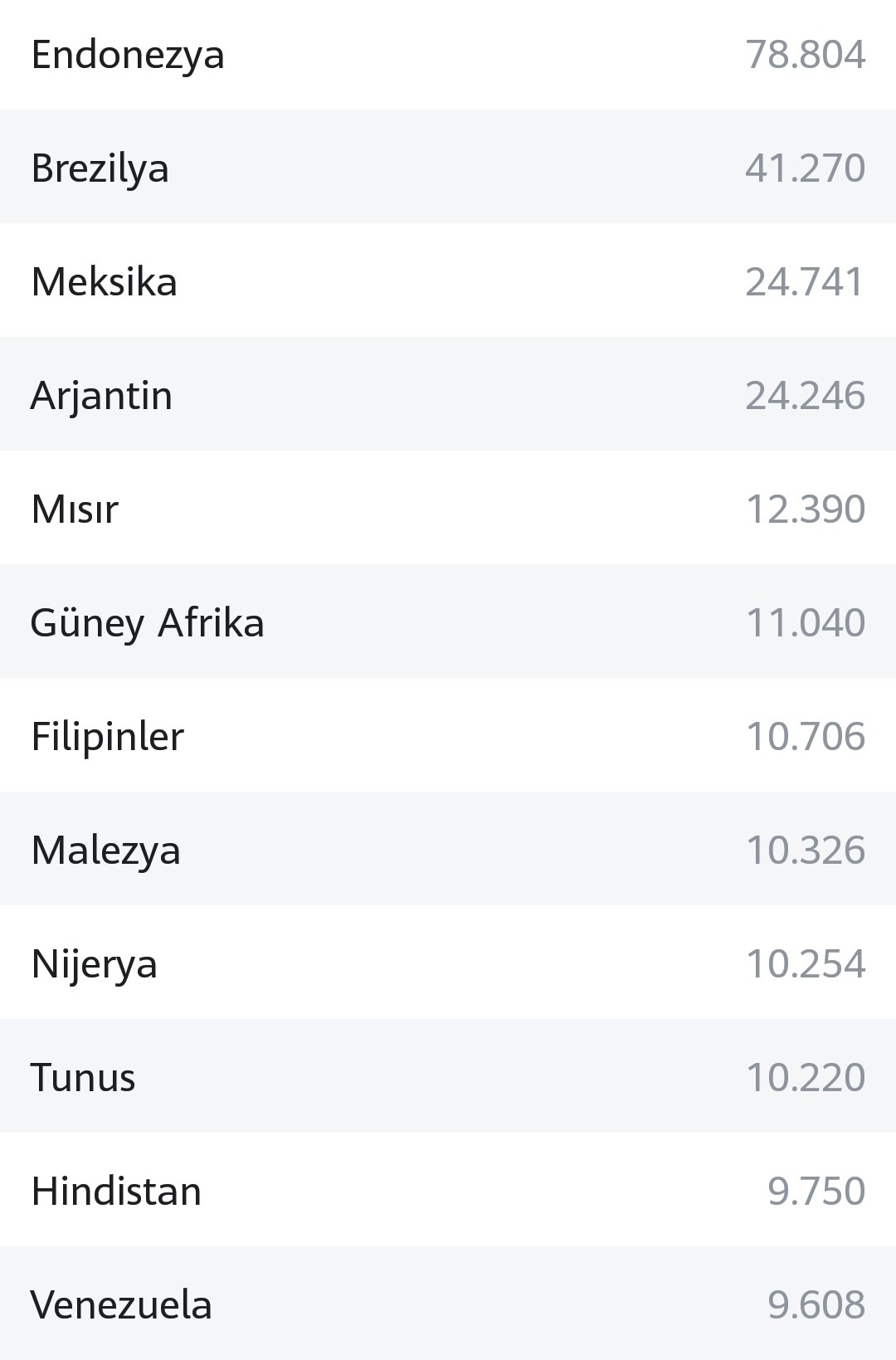
Task: Select the Filipinler row
Action: (x=448, y=735)
